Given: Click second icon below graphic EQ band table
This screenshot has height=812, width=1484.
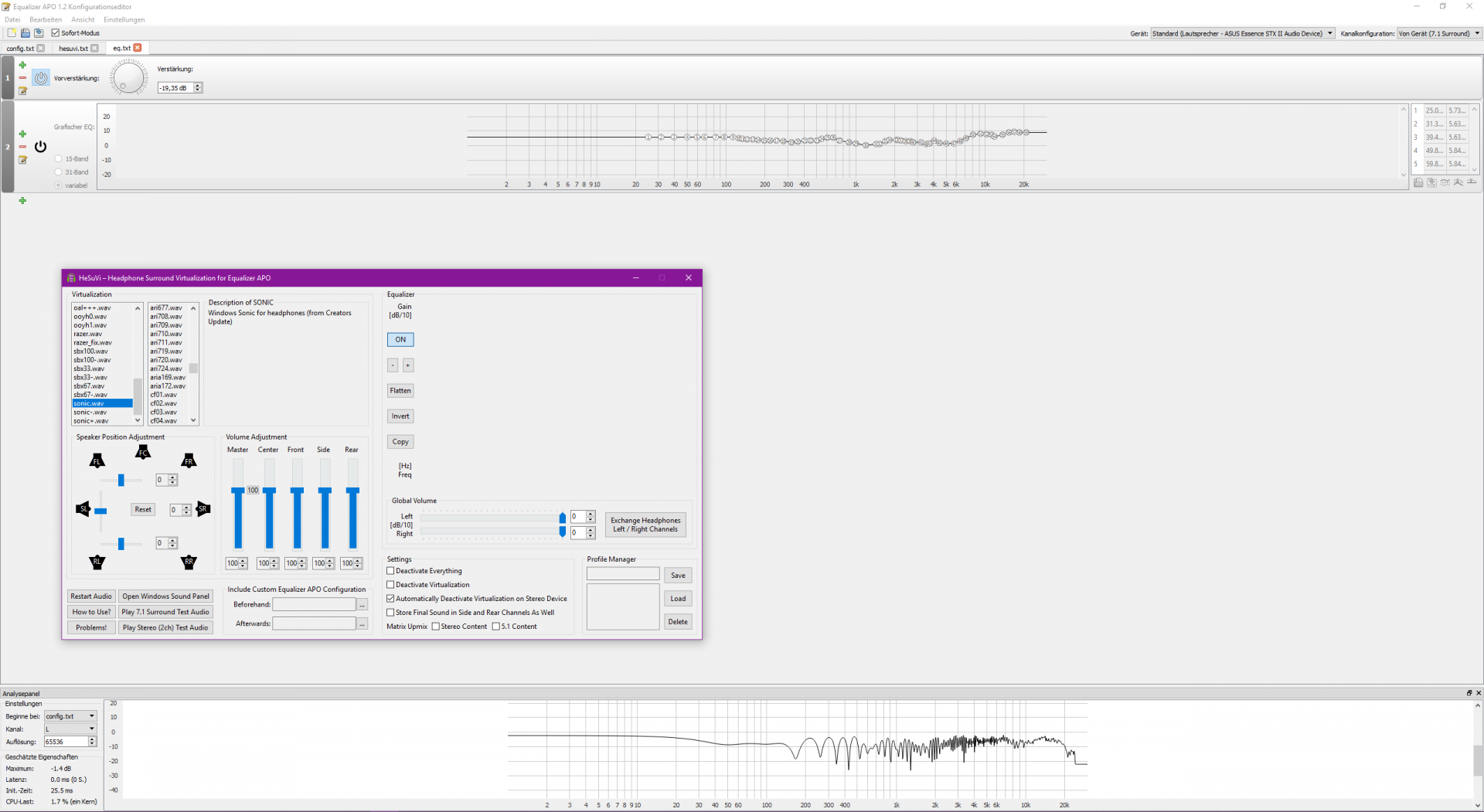Looking at the screenshot, I should (1431, 183).
